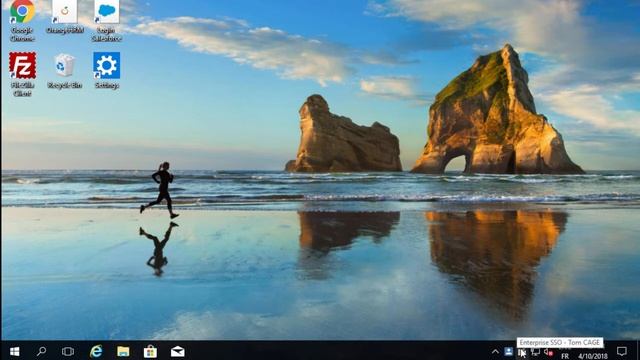Switch the FR input language indicator
Screen dimensions: 640x360
(x=565, y=356)
